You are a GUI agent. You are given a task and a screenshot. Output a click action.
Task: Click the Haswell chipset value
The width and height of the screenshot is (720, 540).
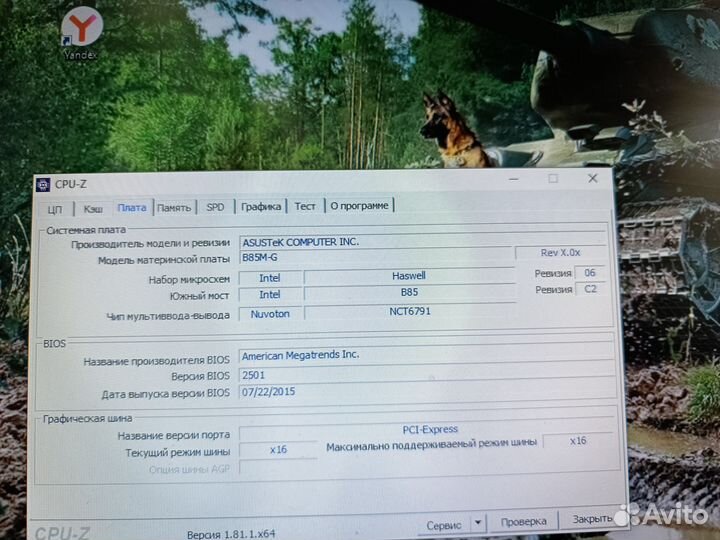click(x=409, y=276)
